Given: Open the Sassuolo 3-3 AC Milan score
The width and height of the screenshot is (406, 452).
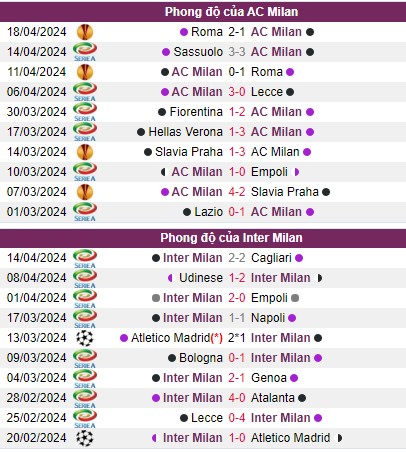Looking at the screenshot, I should click(237, 52).
